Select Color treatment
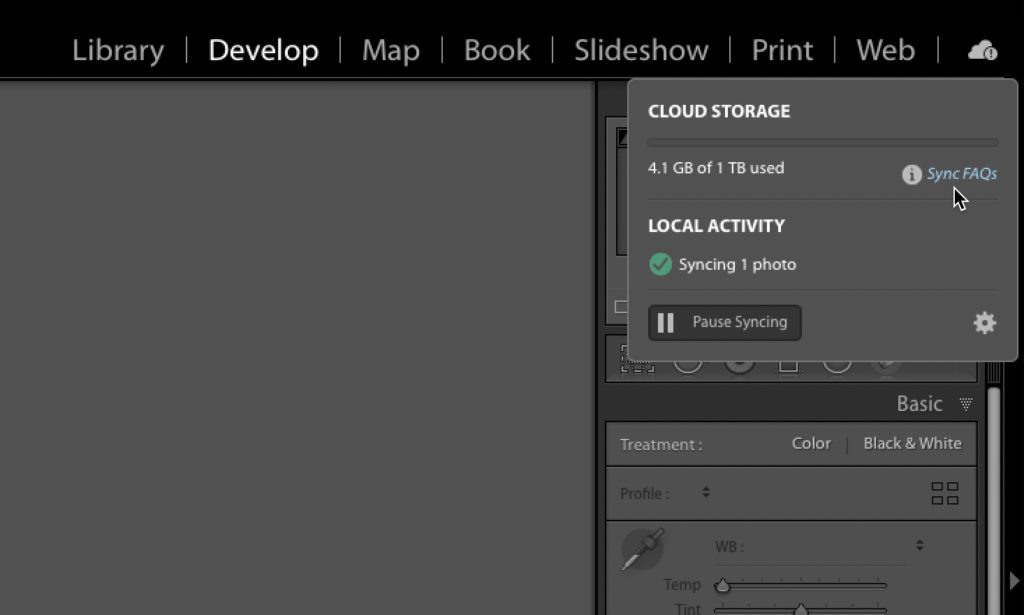The image size is (1024, 615). click(x=811, y=443)
